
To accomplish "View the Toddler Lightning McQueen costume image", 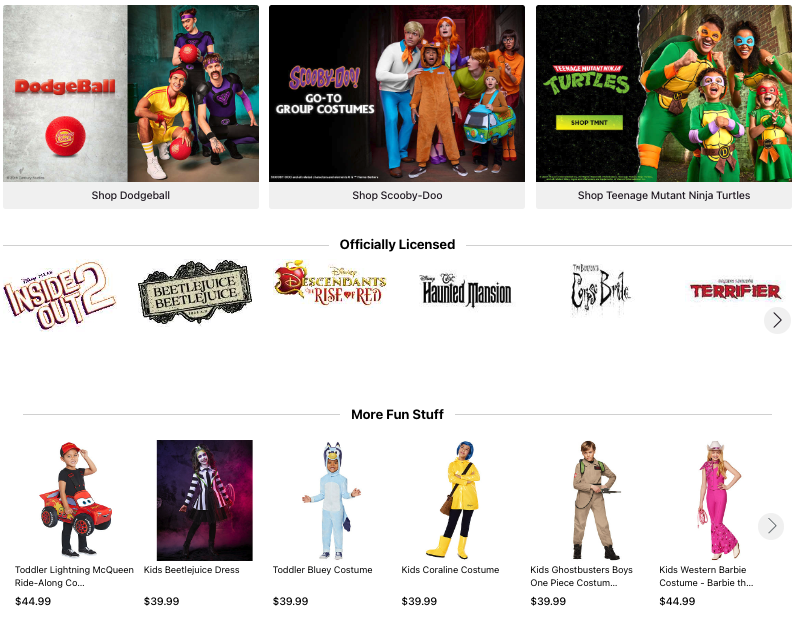I will (75, 500).
